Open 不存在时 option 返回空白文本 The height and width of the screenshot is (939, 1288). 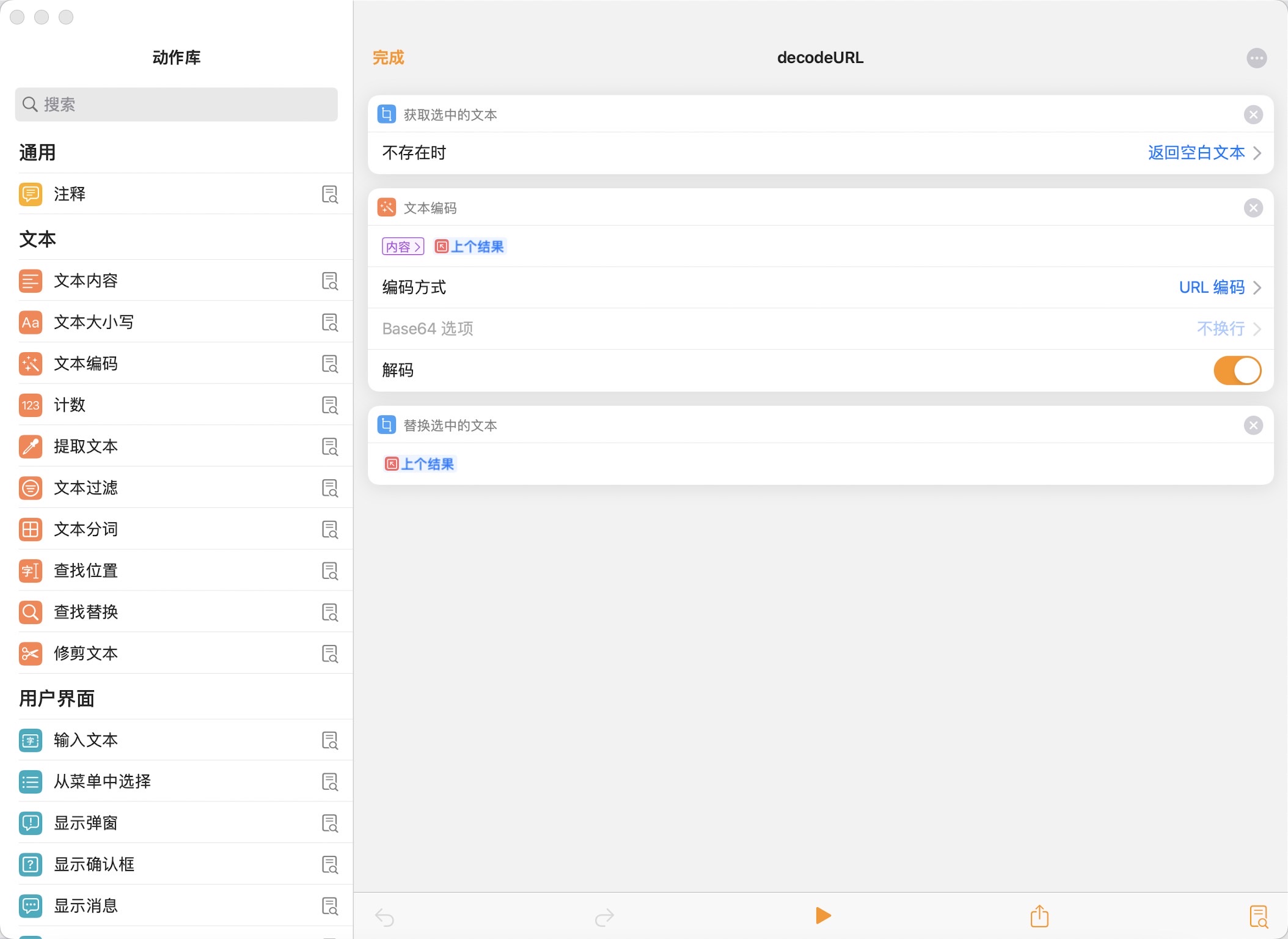[x=1204, y=153]
